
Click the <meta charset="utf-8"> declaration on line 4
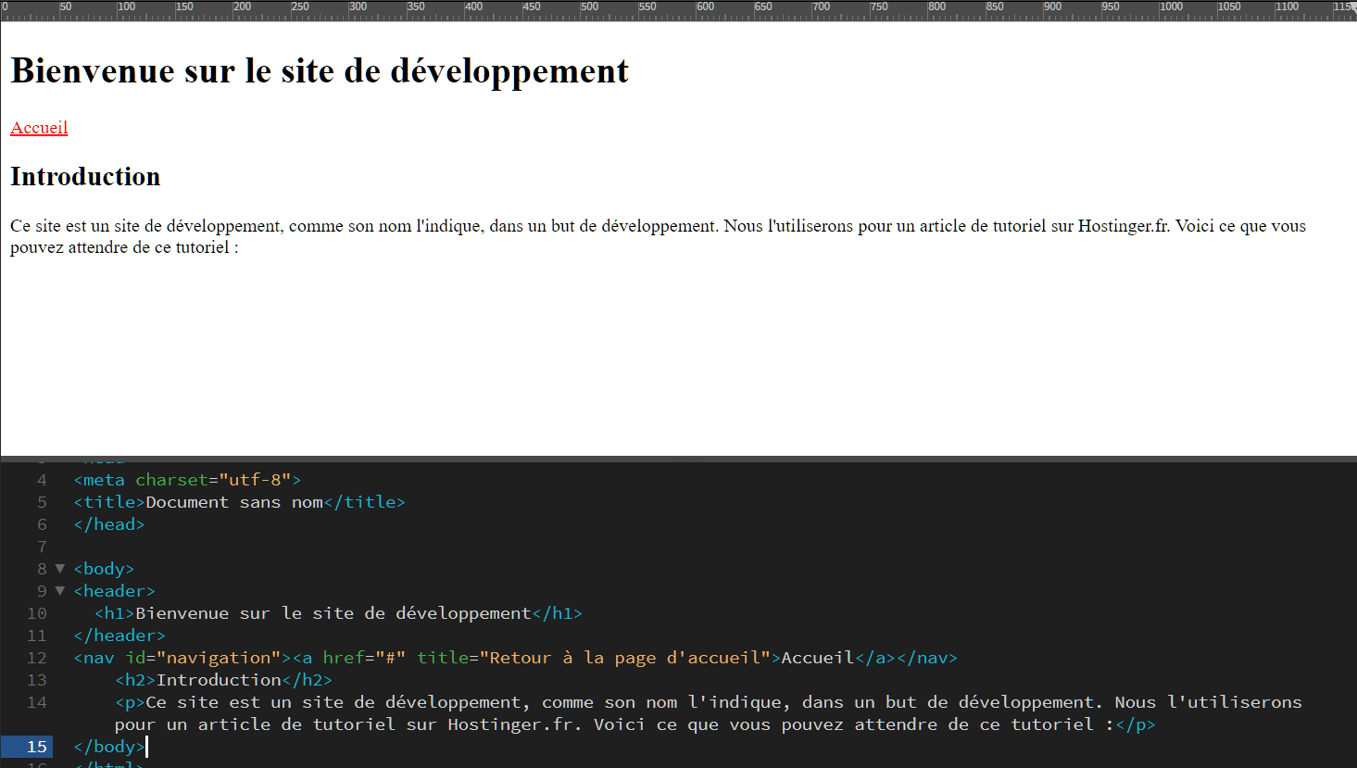point(185,479)
